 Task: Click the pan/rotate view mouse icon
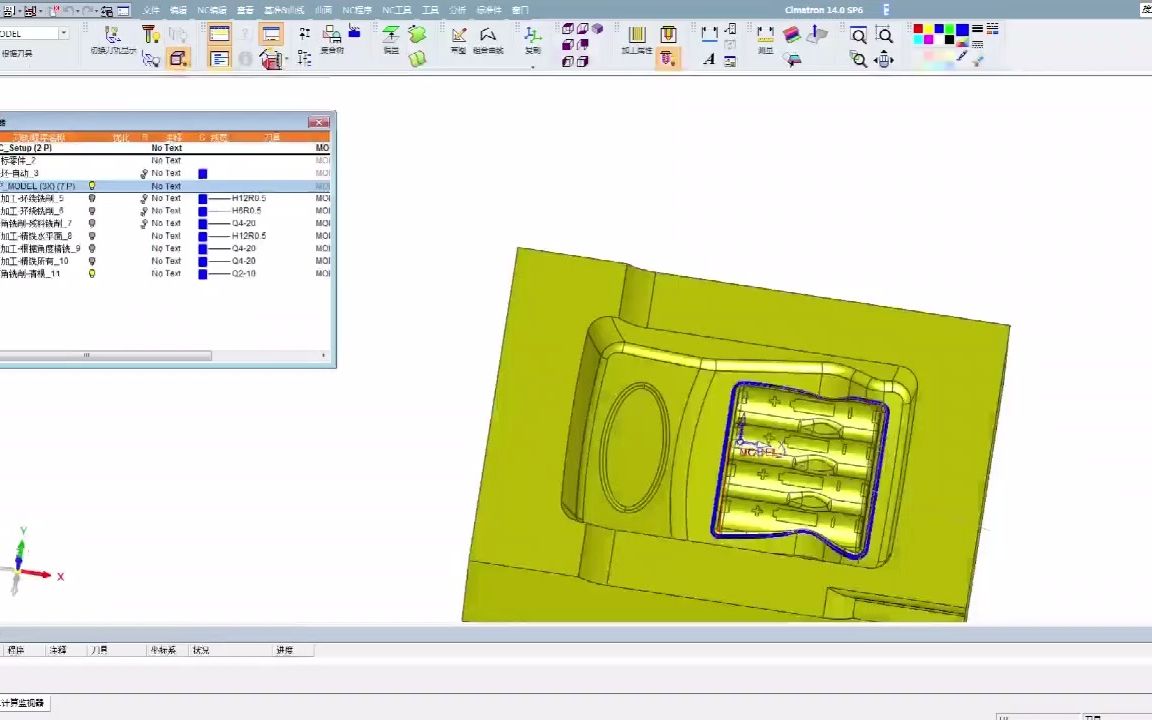[883, 59]
